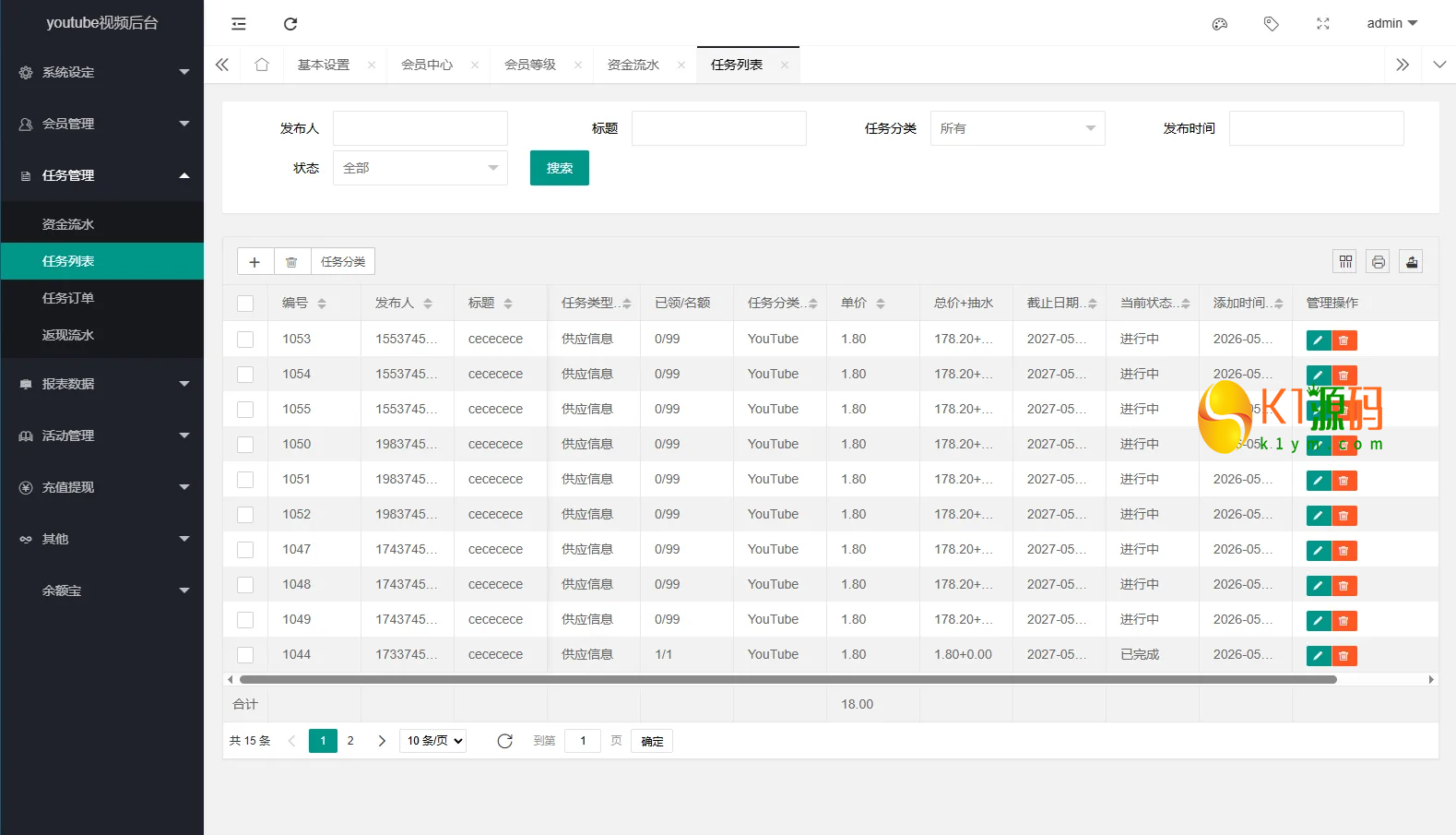The height and width of the screenshot is (835, 1456).
Task: Click the print table icon
Action: [x=1379, y=262]
